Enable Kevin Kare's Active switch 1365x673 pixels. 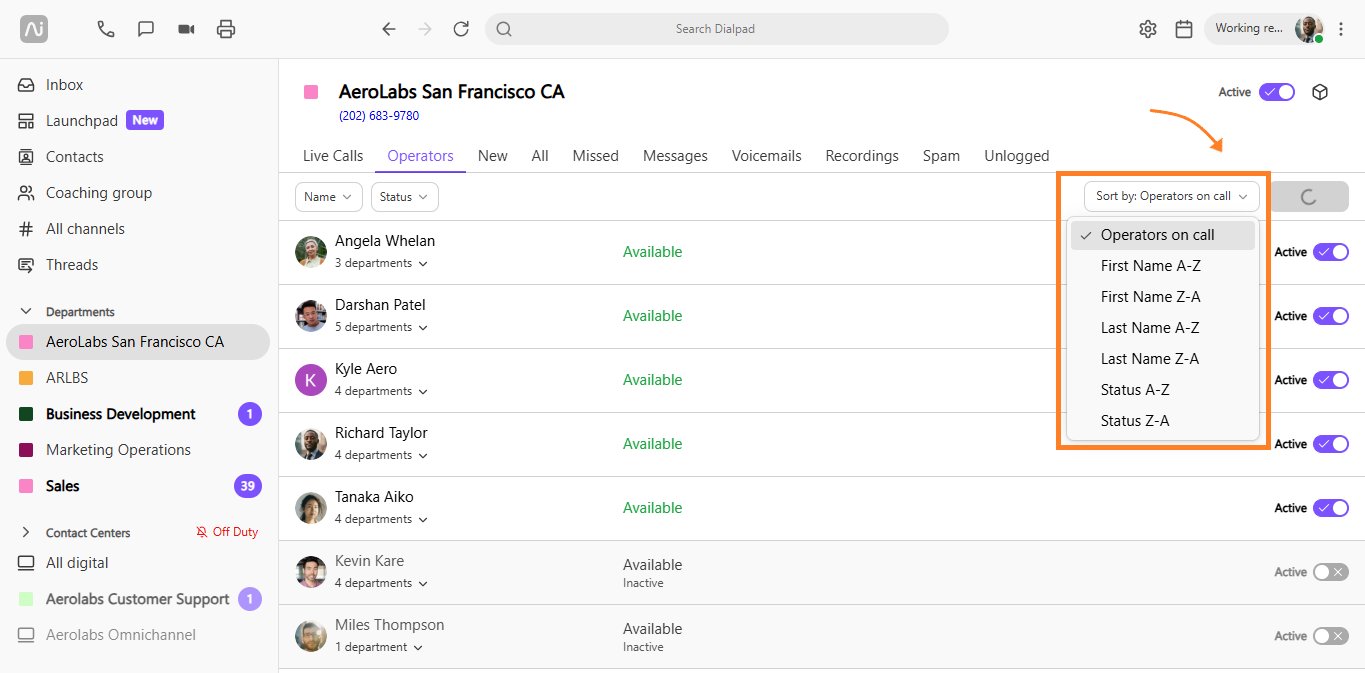pos(1331,572)
